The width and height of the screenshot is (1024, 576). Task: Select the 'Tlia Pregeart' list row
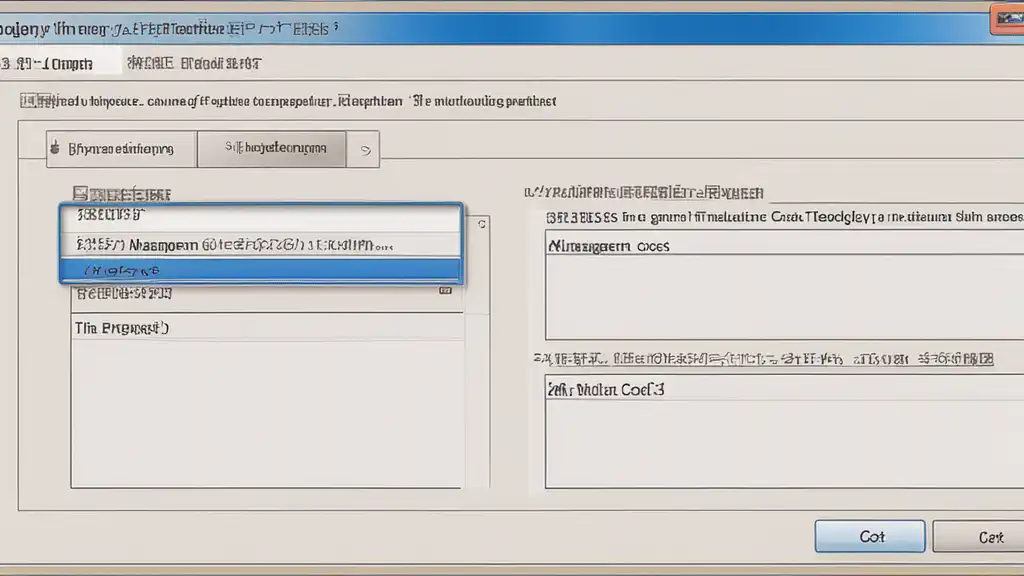point(267,328)
